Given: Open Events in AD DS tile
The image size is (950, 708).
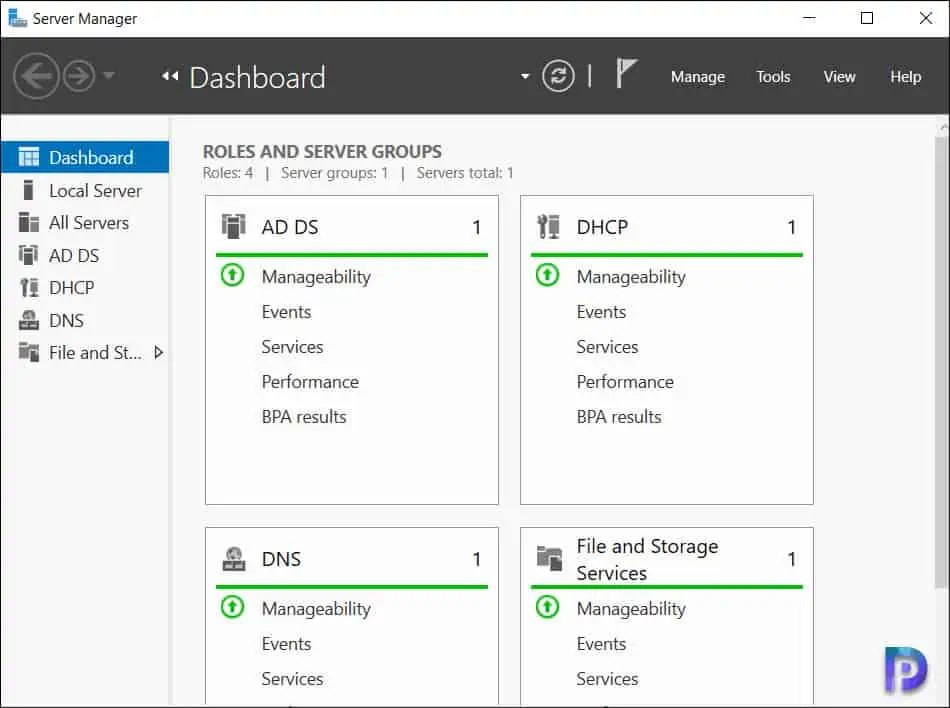Looking at the screenshot, I should pyautogui.click(x=286, y=312).
